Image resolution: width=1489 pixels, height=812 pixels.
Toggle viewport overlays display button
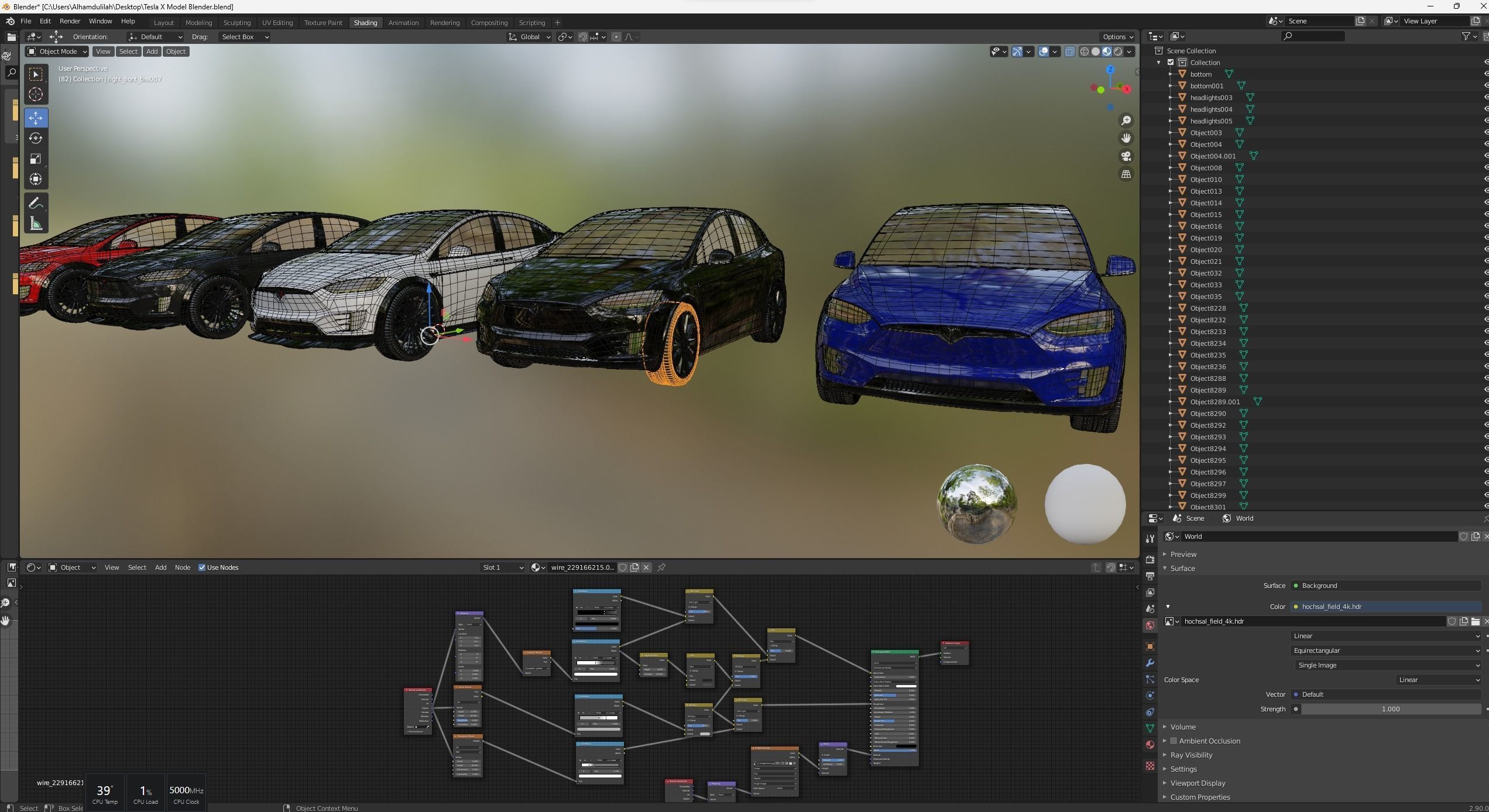(1044, 51)
